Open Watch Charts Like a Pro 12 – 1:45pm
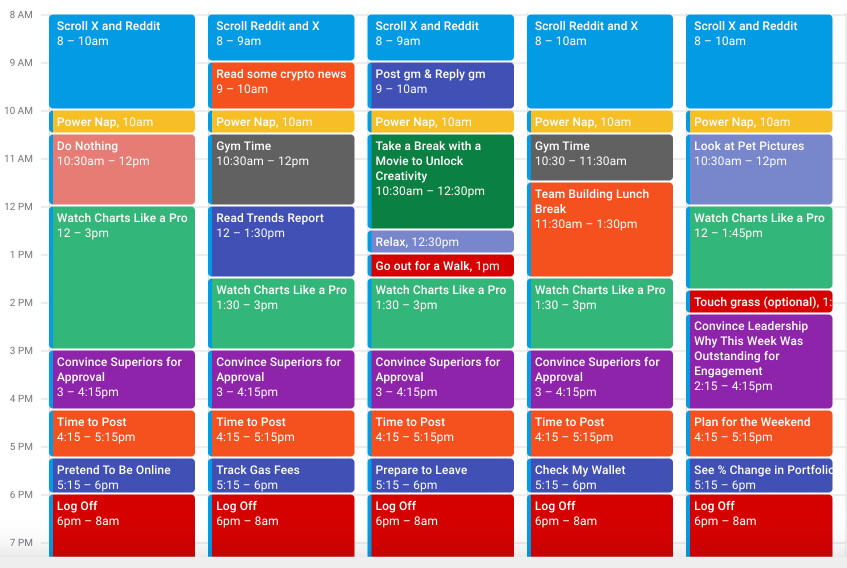The height and width of the screenshot is (568, 847). pyautogui.click(x=759, y=247)
